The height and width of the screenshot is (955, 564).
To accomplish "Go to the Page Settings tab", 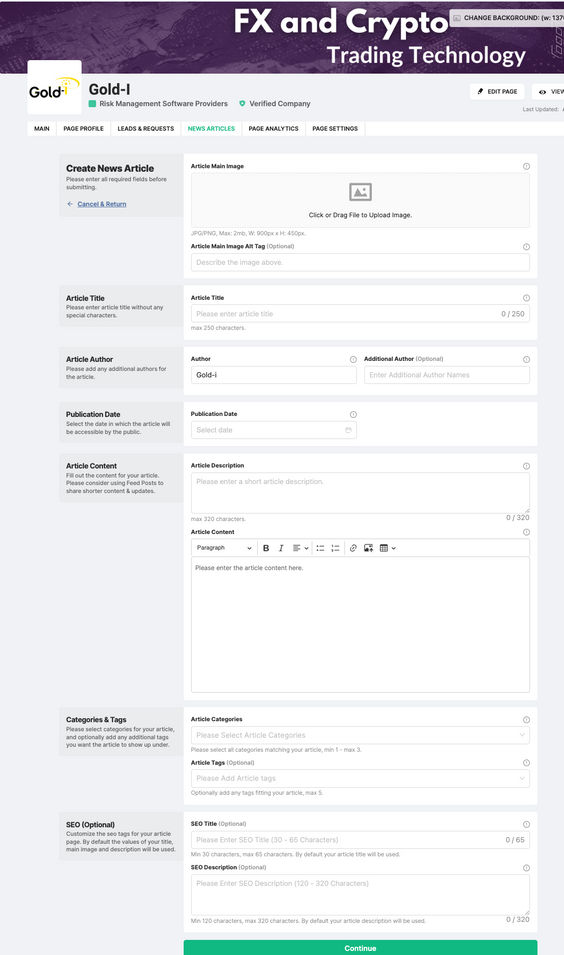I will 335,129.
